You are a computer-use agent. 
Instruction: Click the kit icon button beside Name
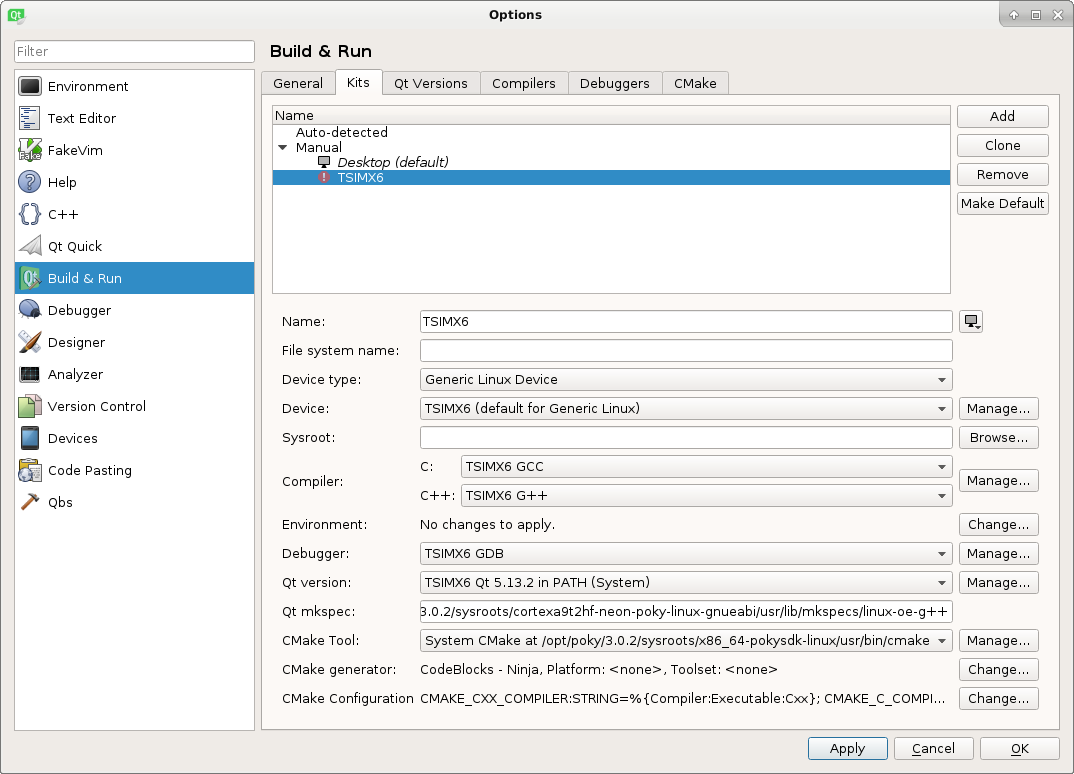[971, 321]
